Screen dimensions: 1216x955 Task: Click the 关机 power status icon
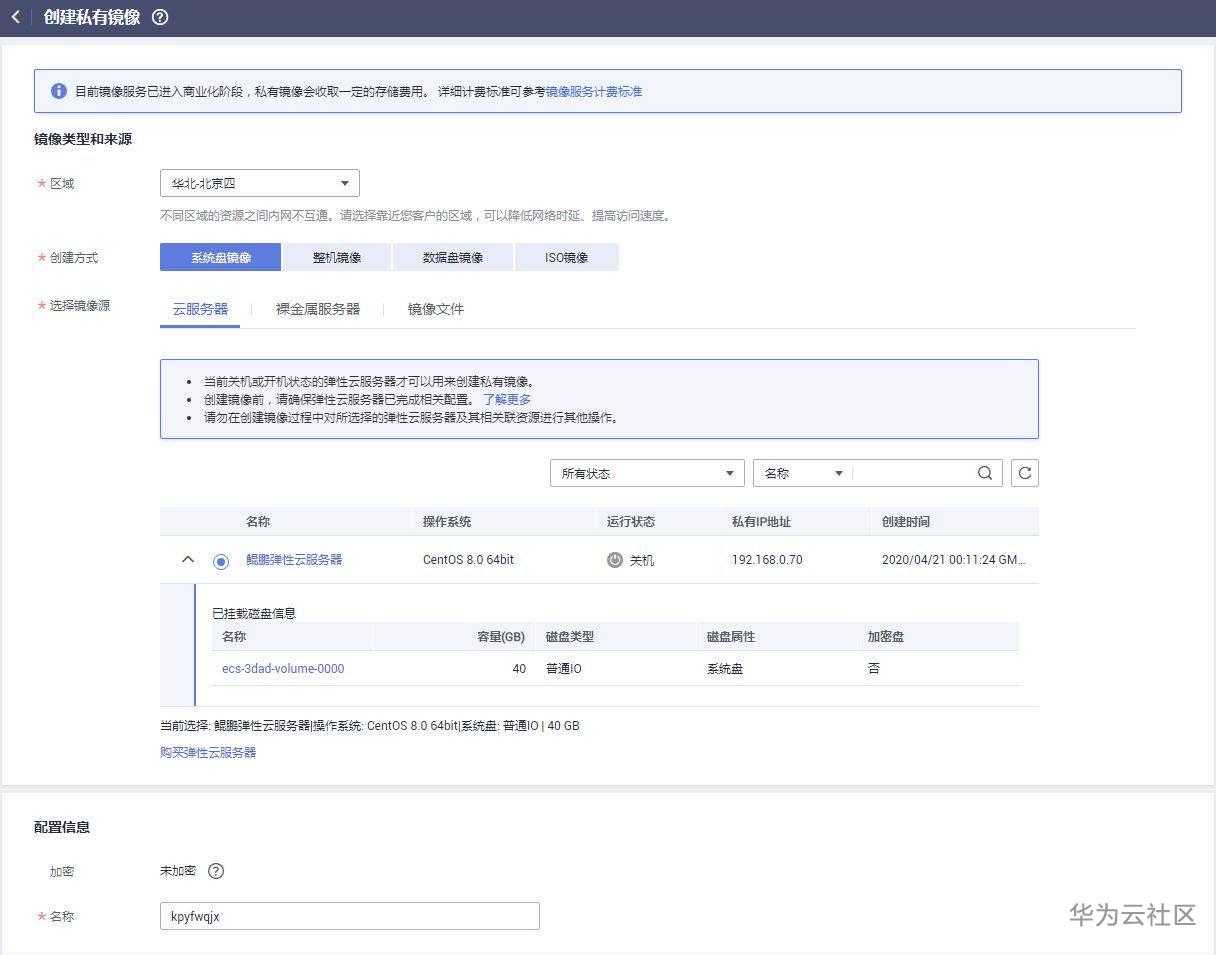pos(615,560)
